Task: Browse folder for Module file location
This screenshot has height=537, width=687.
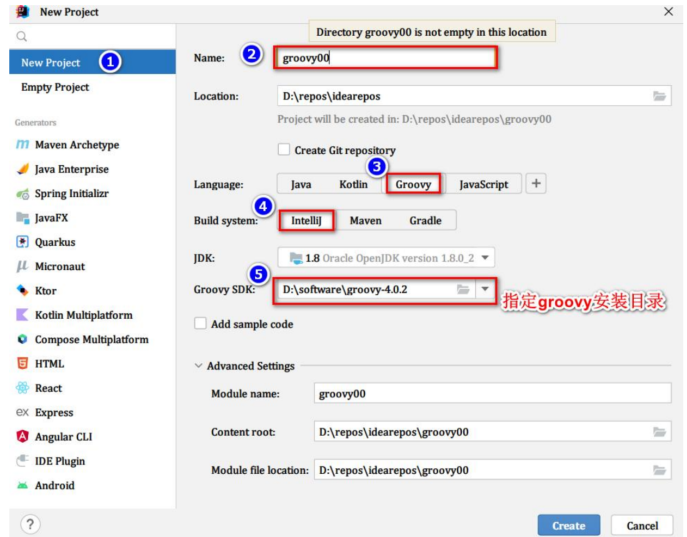Action: (659, 470)
